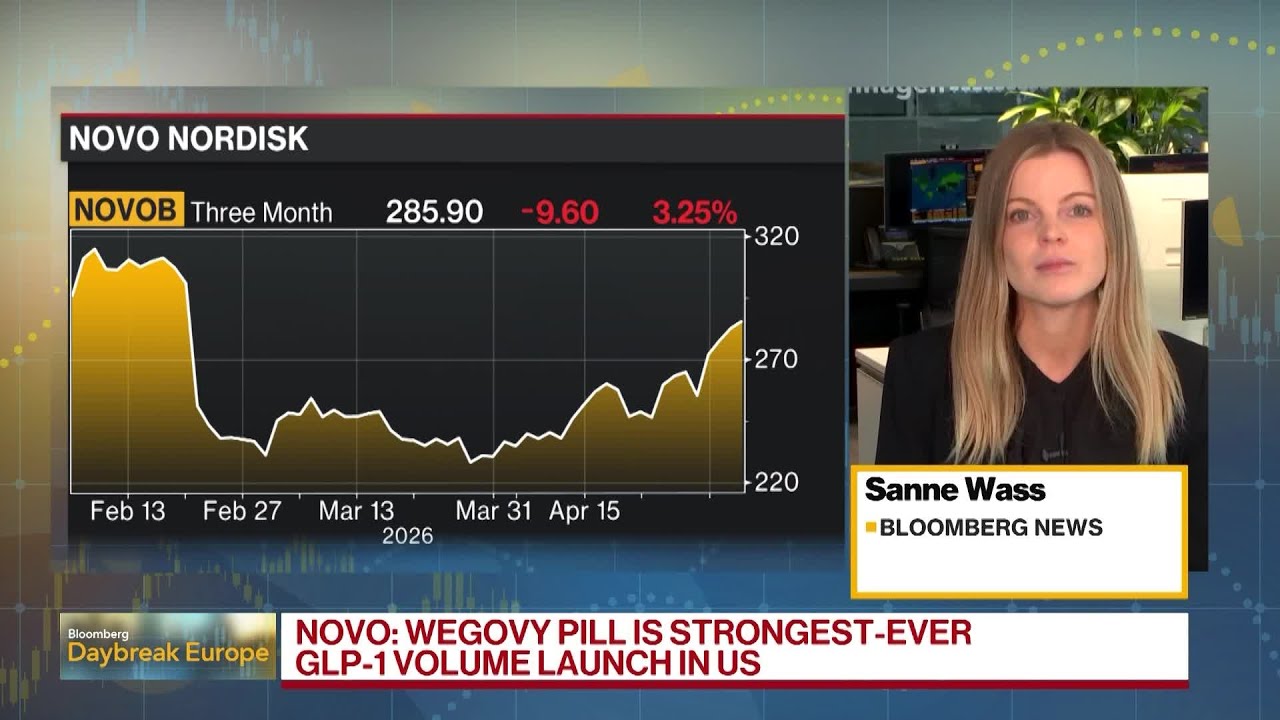Click the Sanne Wass name caption
The image size is (1280, 720).
(955, 490)
